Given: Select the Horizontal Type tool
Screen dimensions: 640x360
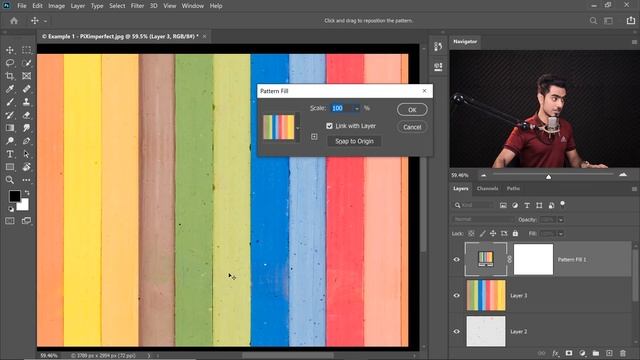Looking at the screenshot, I should (x=10, y=154).
